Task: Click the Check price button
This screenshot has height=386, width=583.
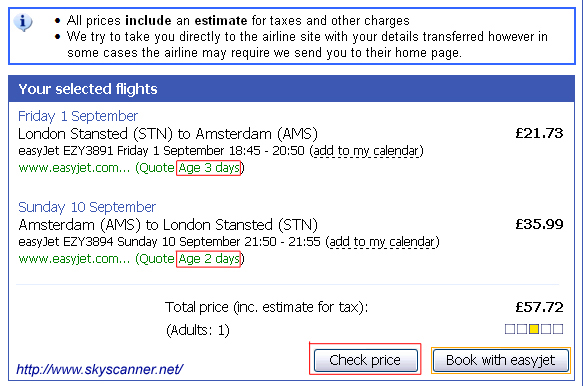Action: coord(365,360)
